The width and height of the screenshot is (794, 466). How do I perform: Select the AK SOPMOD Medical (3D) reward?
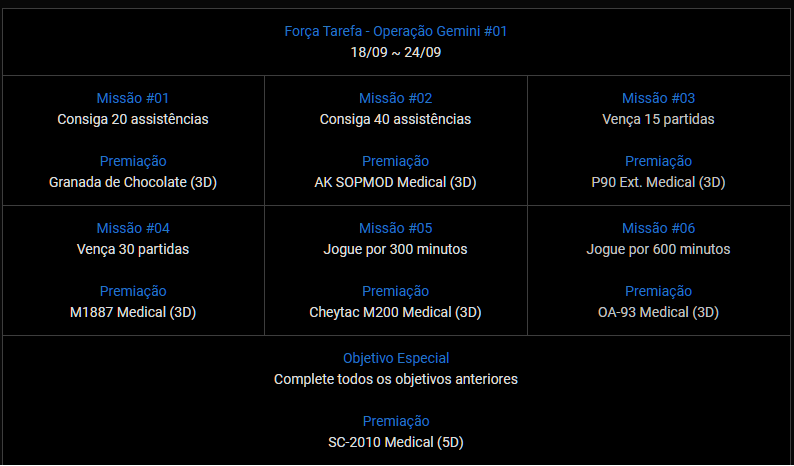point(395,182)
